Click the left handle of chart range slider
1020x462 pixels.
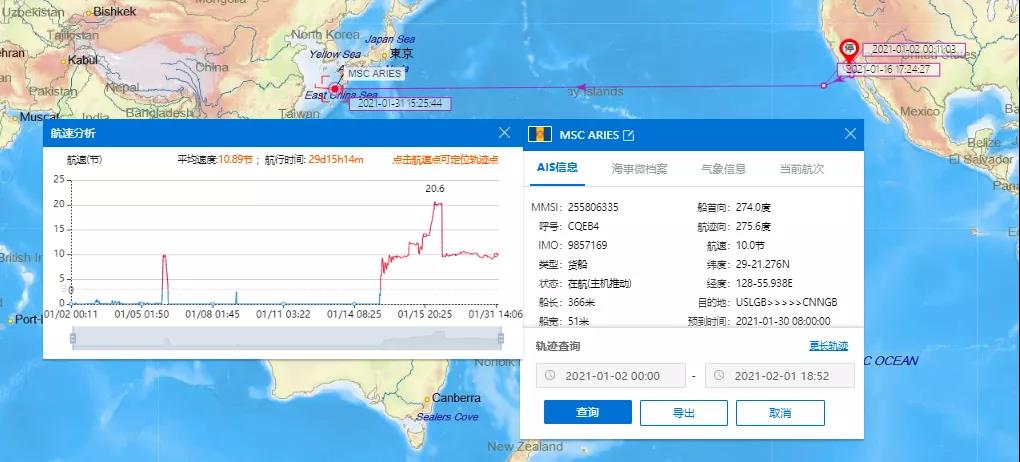71,339
